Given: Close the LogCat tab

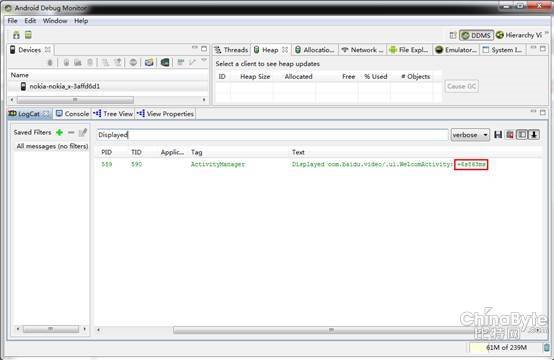Looking at the screenshot, I should pyautogui.click(x=46, y=114).
